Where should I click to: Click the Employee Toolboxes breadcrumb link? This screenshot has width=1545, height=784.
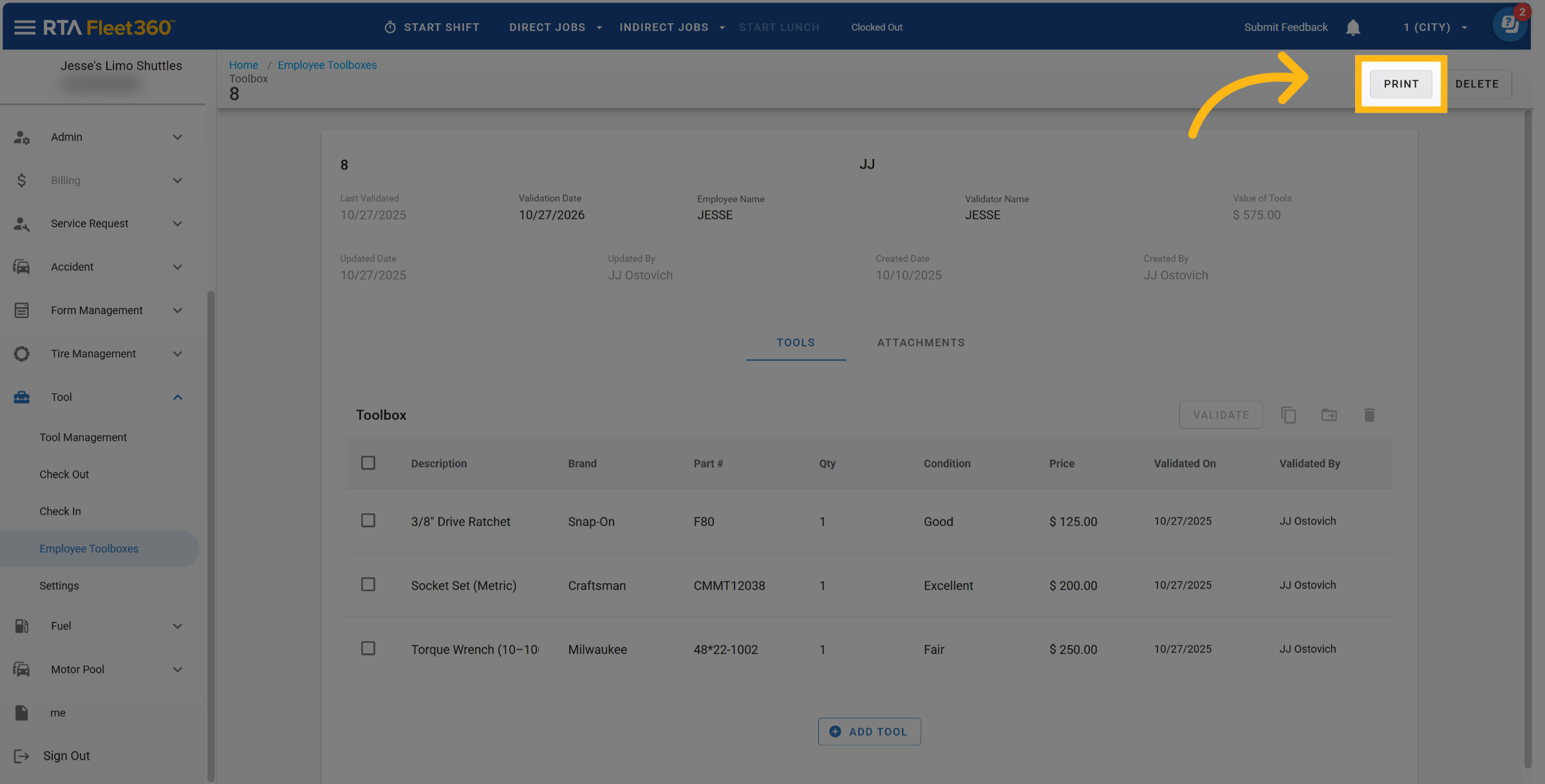point(327,65)
